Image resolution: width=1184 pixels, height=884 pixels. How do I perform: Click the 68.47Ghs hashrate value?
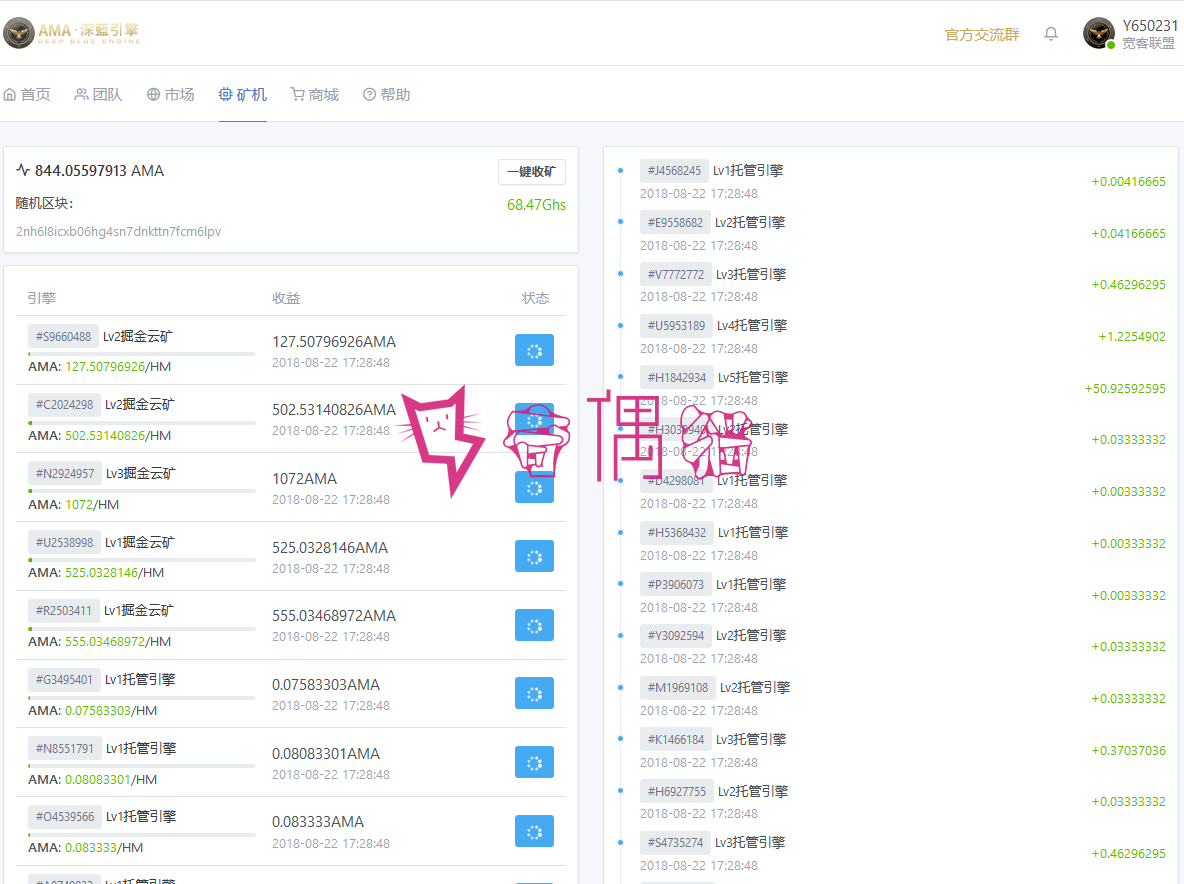point(536,205)
